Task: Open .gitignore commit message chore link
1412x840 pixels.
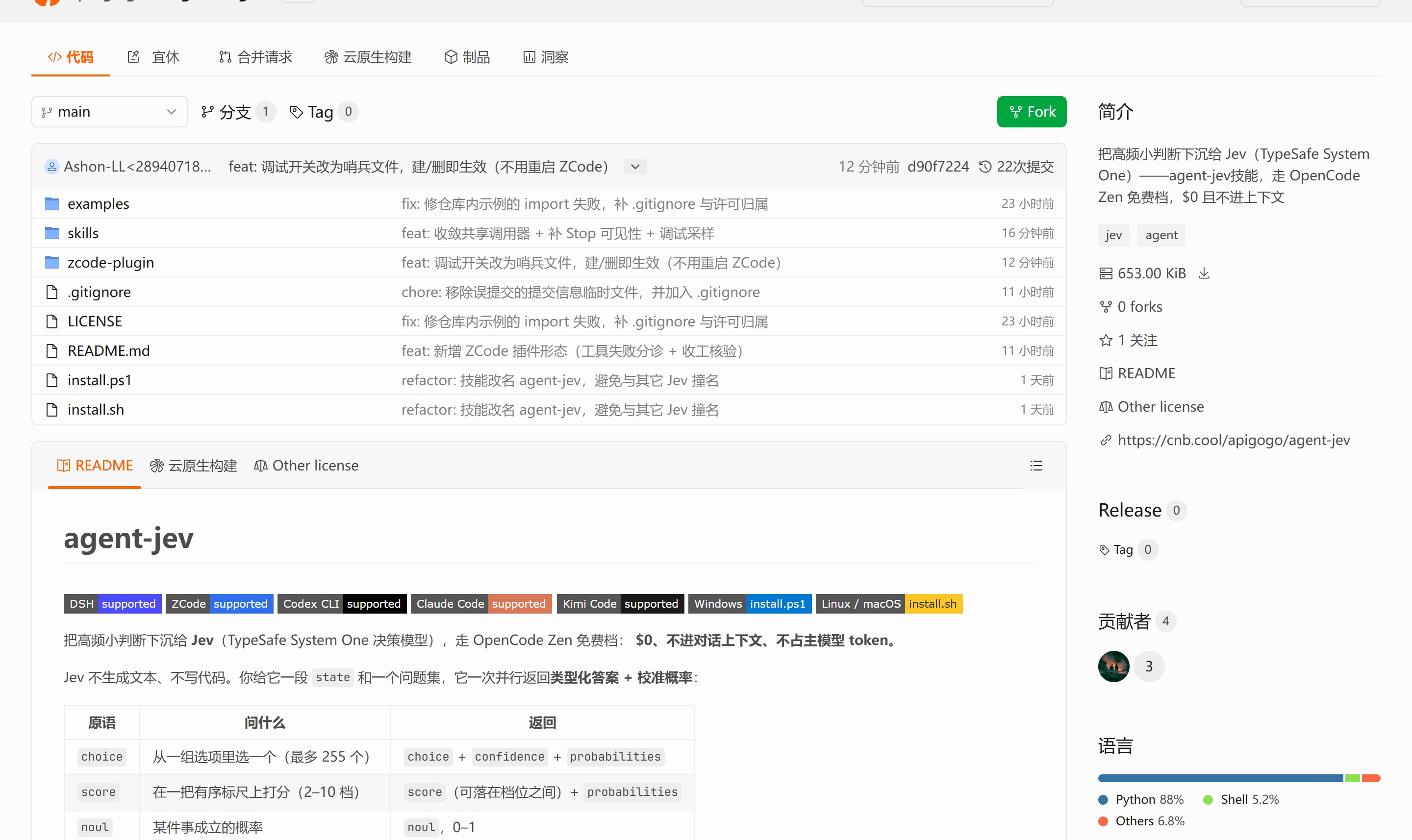Action: pos(580,292)
